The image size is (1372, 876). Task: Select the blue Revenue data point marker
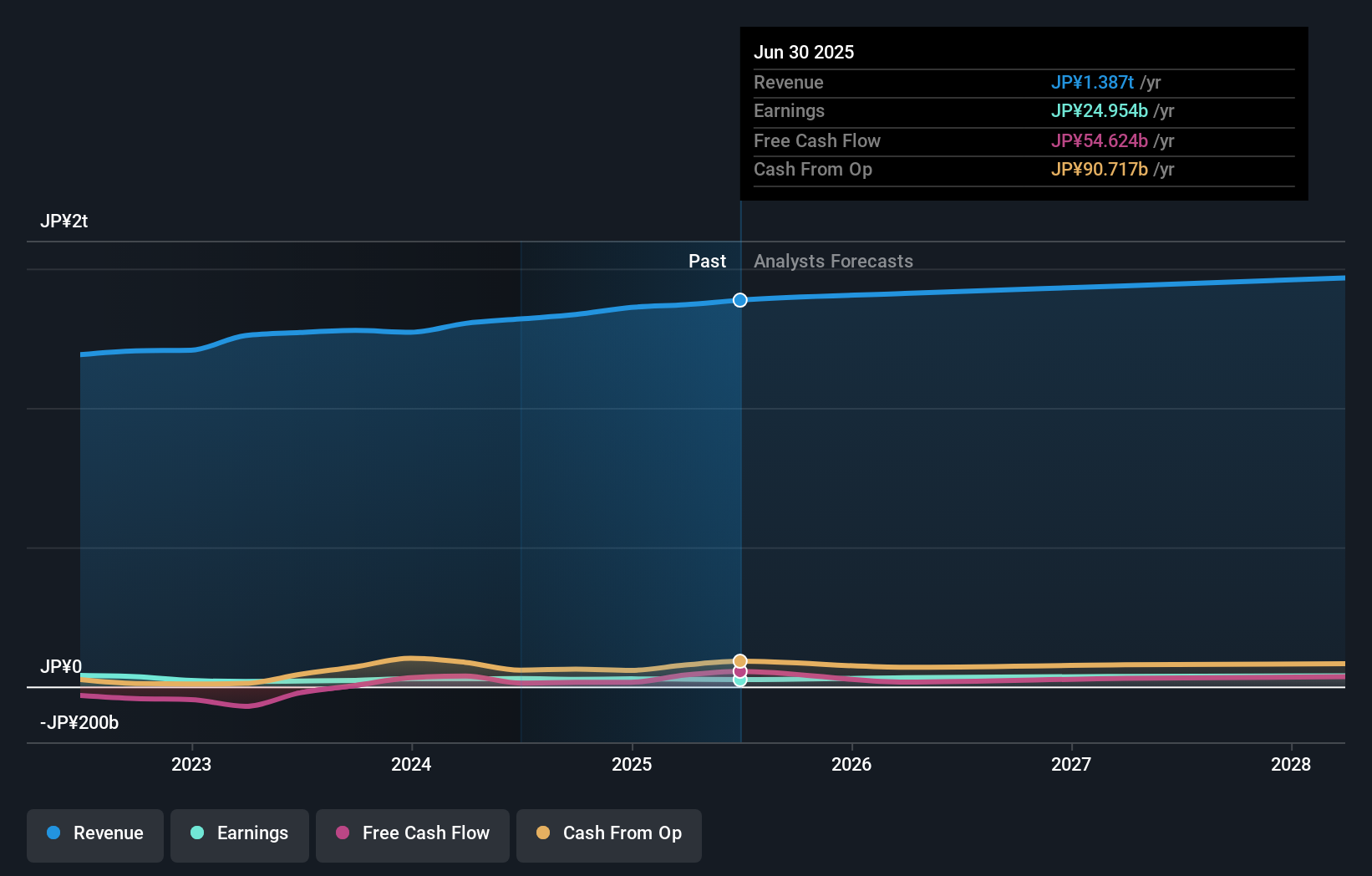739,299
